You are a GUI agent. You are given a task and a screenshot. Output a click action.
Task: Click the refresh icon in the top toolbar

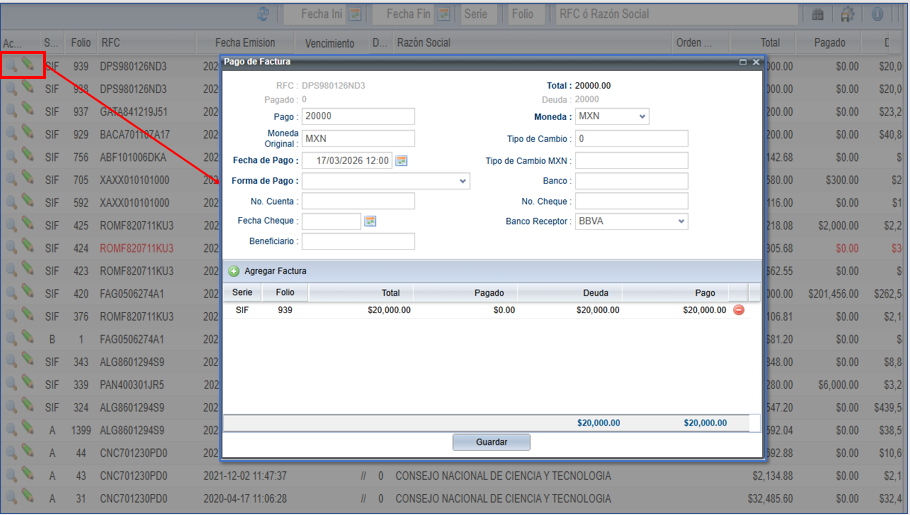tap(264, 14)
